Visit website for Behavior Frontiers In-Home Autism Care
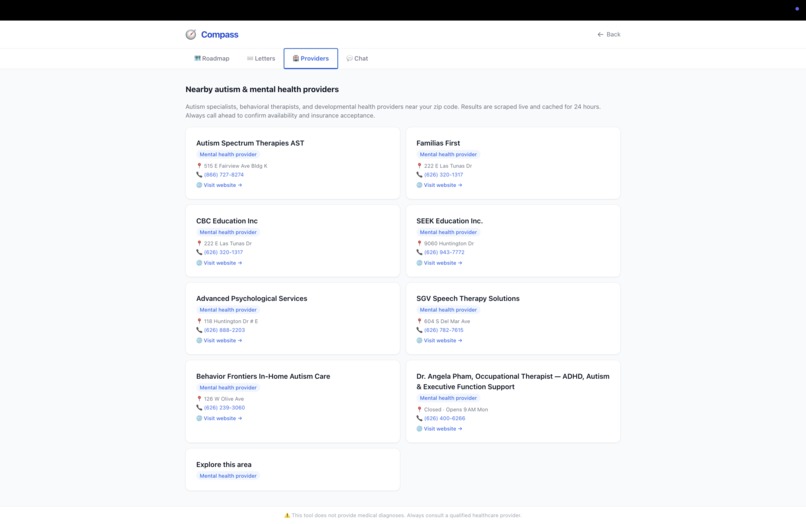 pos(223,418)
